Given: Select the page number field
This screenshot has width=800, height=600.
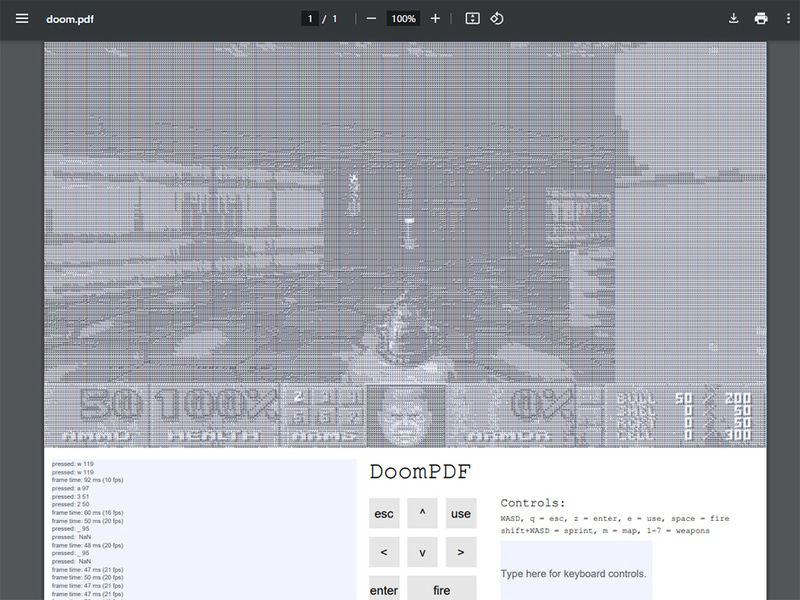Looking at the screenshot, I should [310, 19].
